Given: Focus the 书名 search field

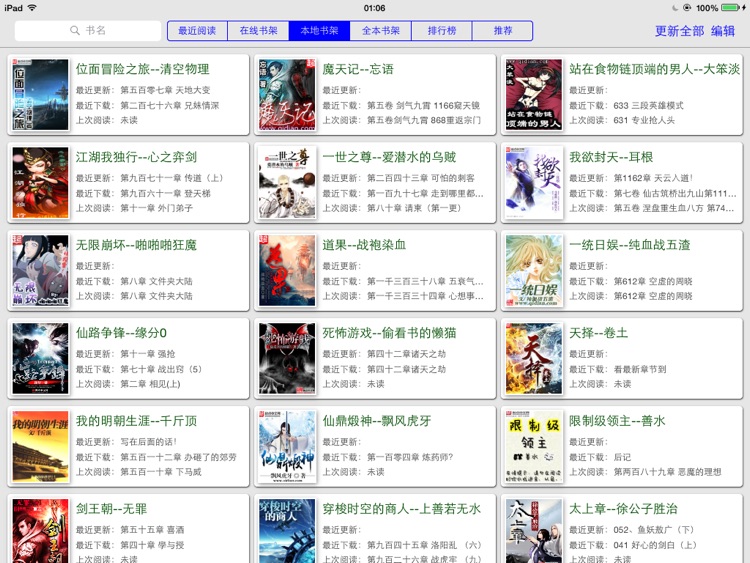Looking at the screenshot, I should [88, 31].
